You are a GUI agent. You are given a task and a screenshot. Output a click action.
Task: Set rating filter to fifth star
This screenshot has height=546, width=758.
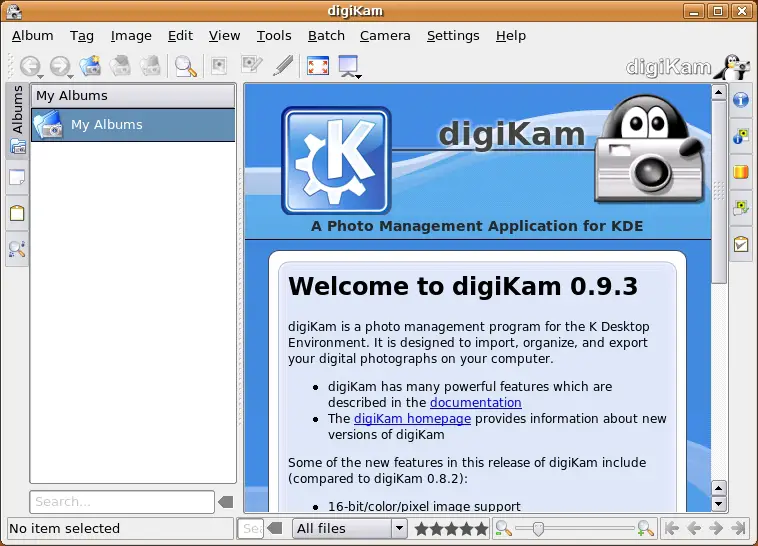pyautogui.click(x=481, y=529)
